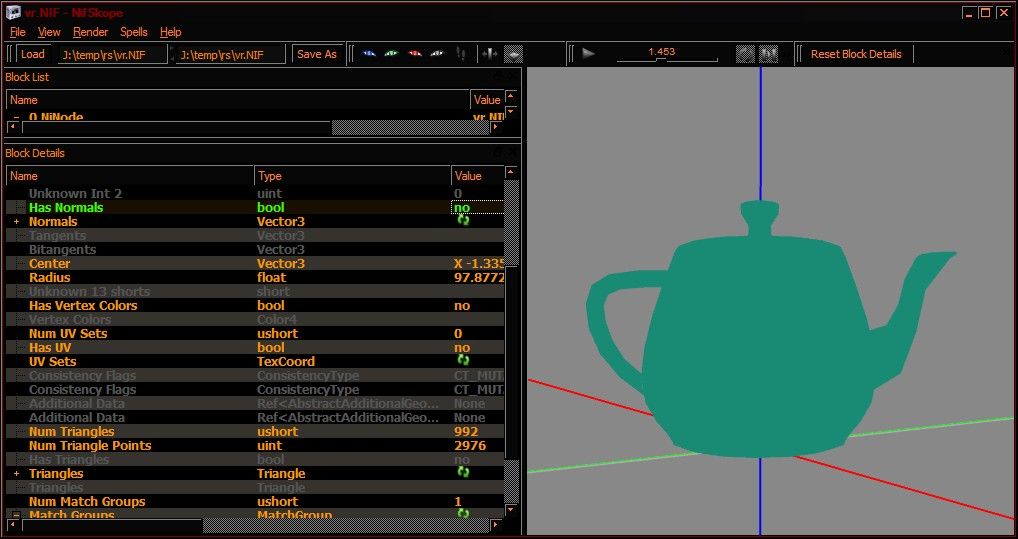Click Block List horizontal scroll right arrow

[497, 127]
